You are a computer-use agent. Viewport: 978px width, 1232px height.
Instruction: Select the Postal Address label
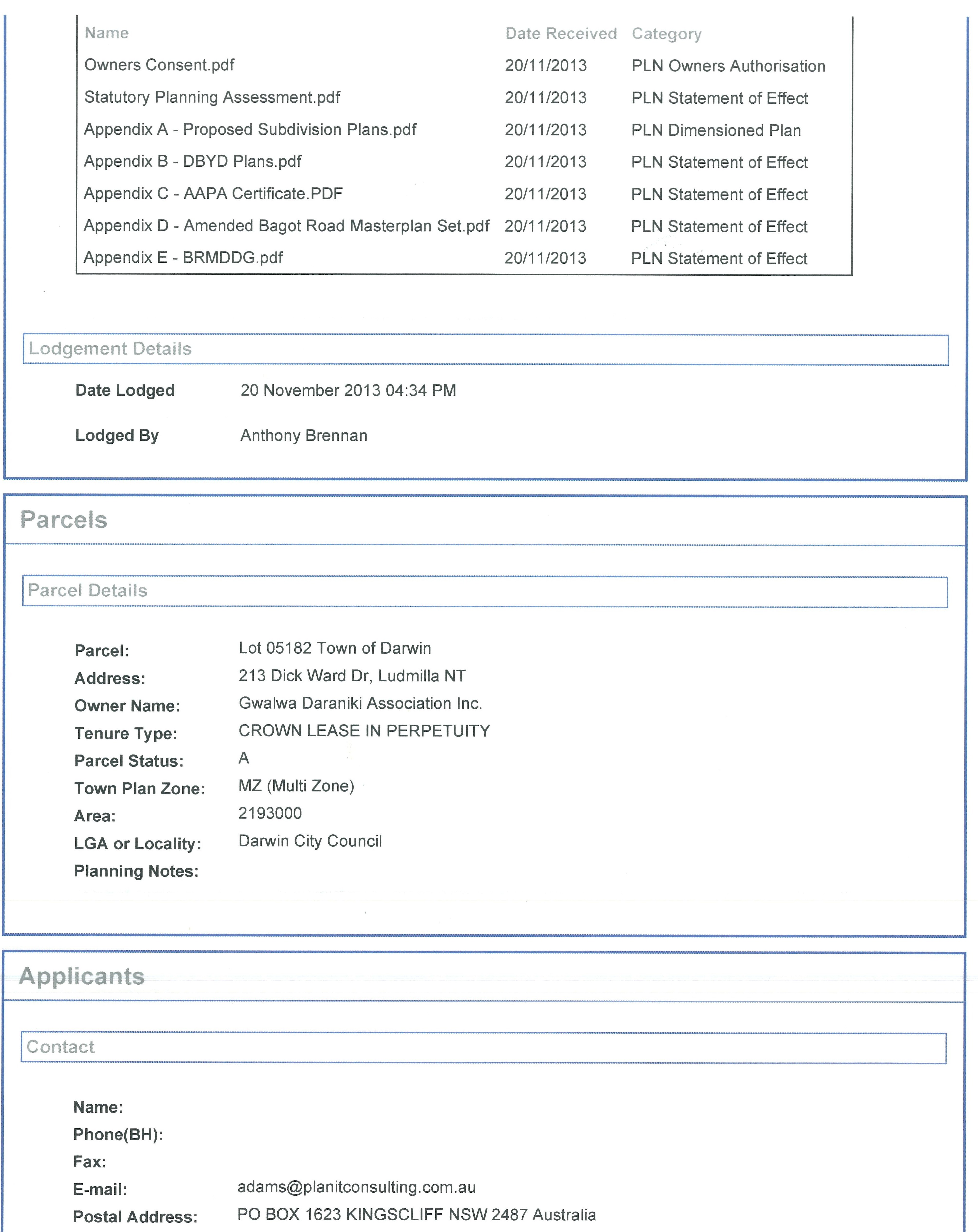coord(135,1217)
